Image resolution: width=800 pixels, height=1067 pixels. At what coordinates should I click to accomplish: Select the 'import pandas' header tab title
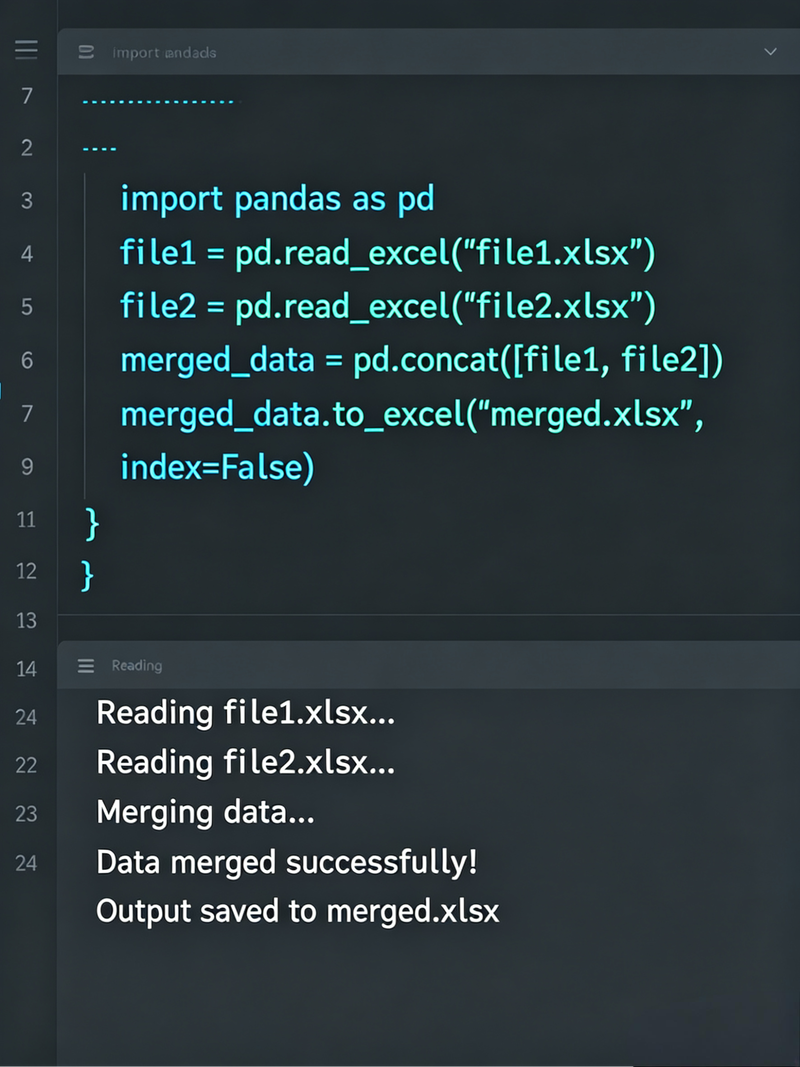(164, 52)
